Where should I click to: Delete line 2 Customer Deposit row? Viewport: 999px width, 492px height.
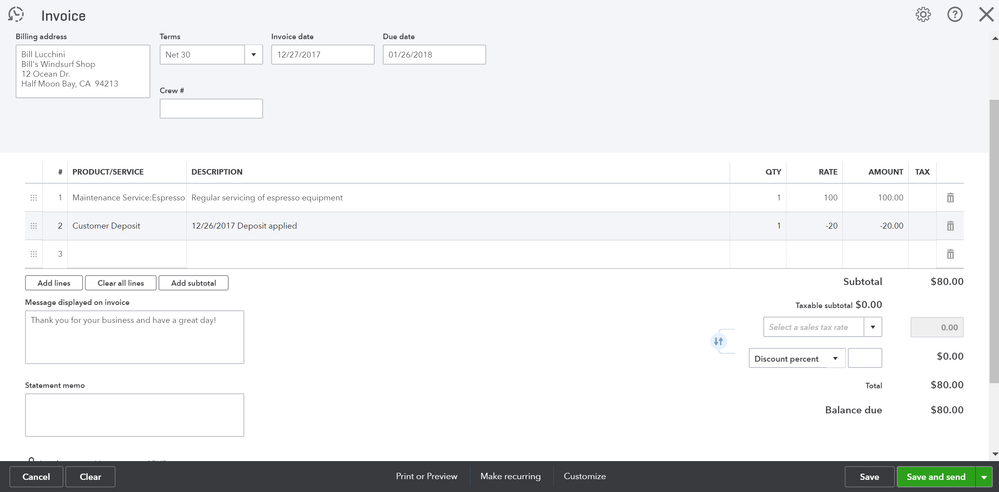point(950,226)
